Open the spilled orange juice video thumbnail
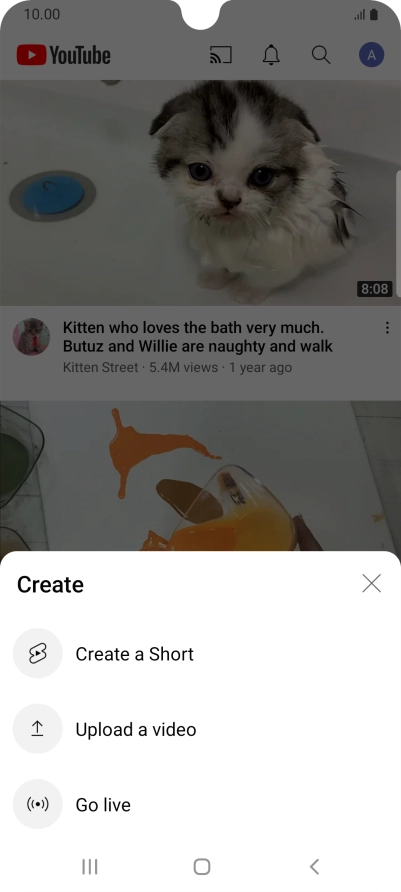Viewport: 401px width, 892px height. 200,476
